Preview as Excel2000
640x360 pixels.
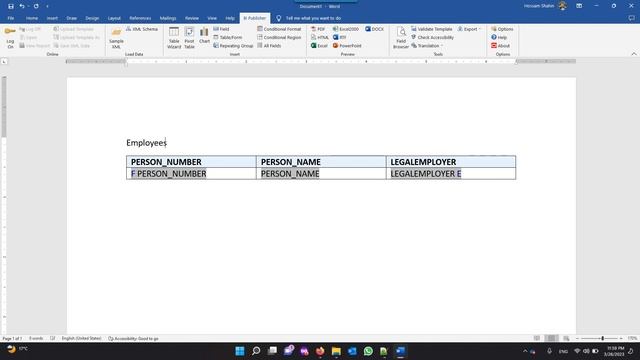point(346,29)
